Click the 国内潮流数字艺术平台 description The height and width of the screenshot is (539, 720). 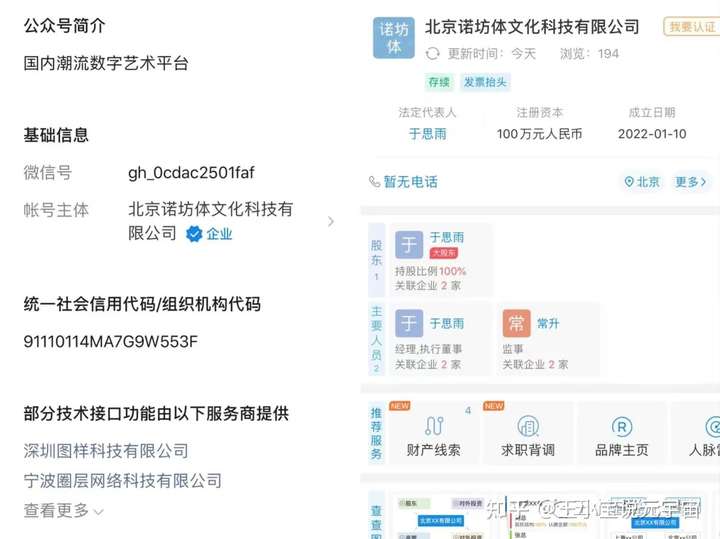pyautogui.click(x=106, y=63)
